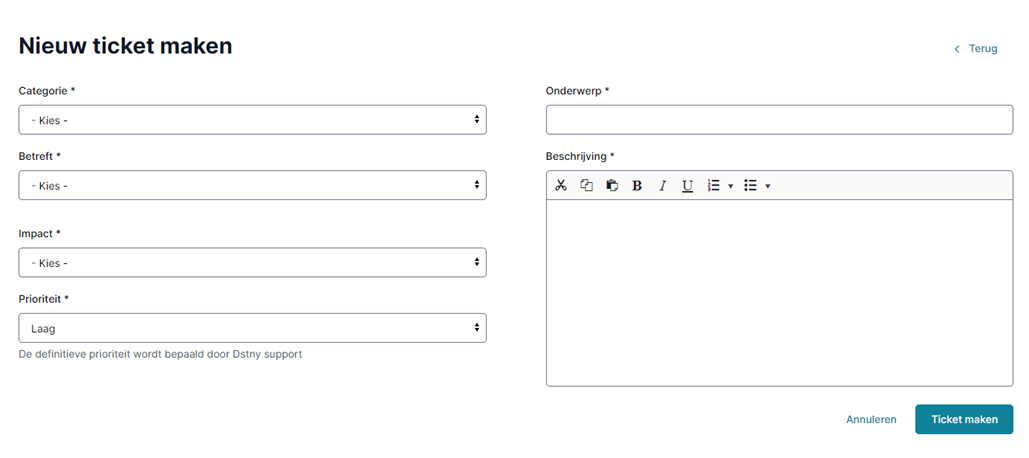Open the Prioriteit dropdown showing Laag
The image size is (1029, 458).
coord(253,328)
